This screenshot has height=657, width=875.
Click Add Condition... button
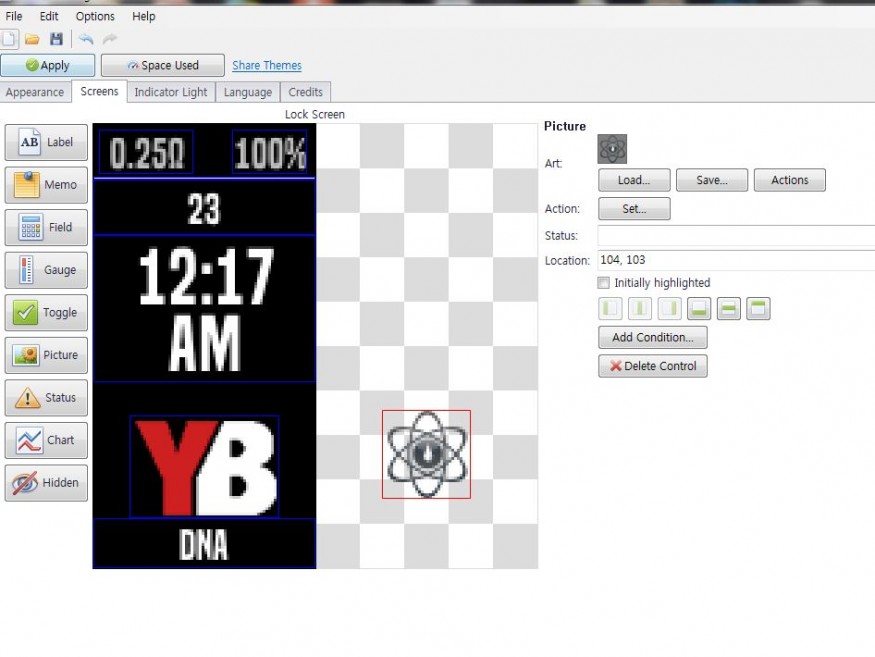click(653, 338)
